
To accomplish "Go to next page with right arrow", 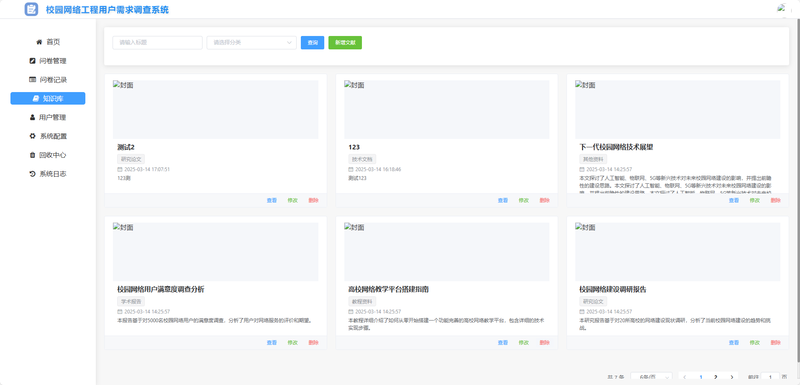I will [x=732, y=377].
